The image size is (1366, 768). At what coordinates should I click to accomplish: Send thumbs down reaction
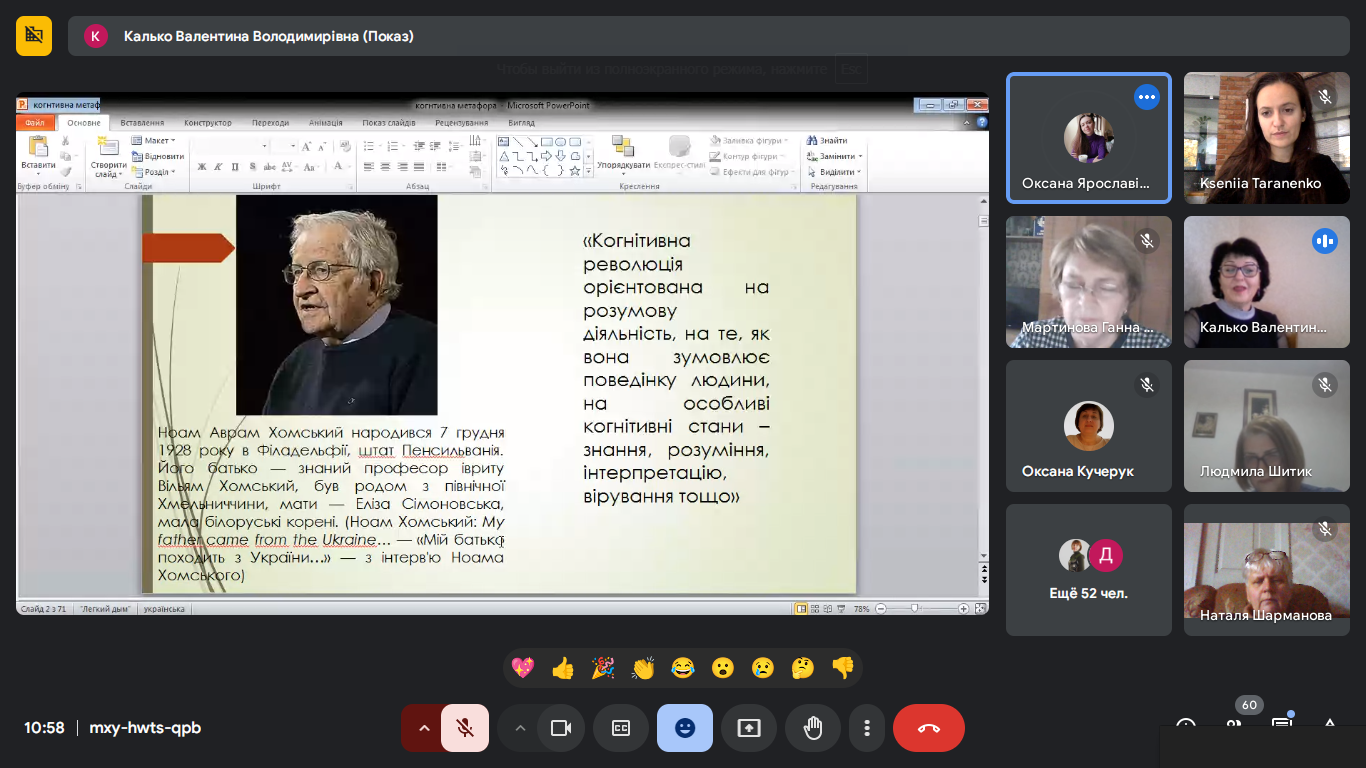click(843, 668)
